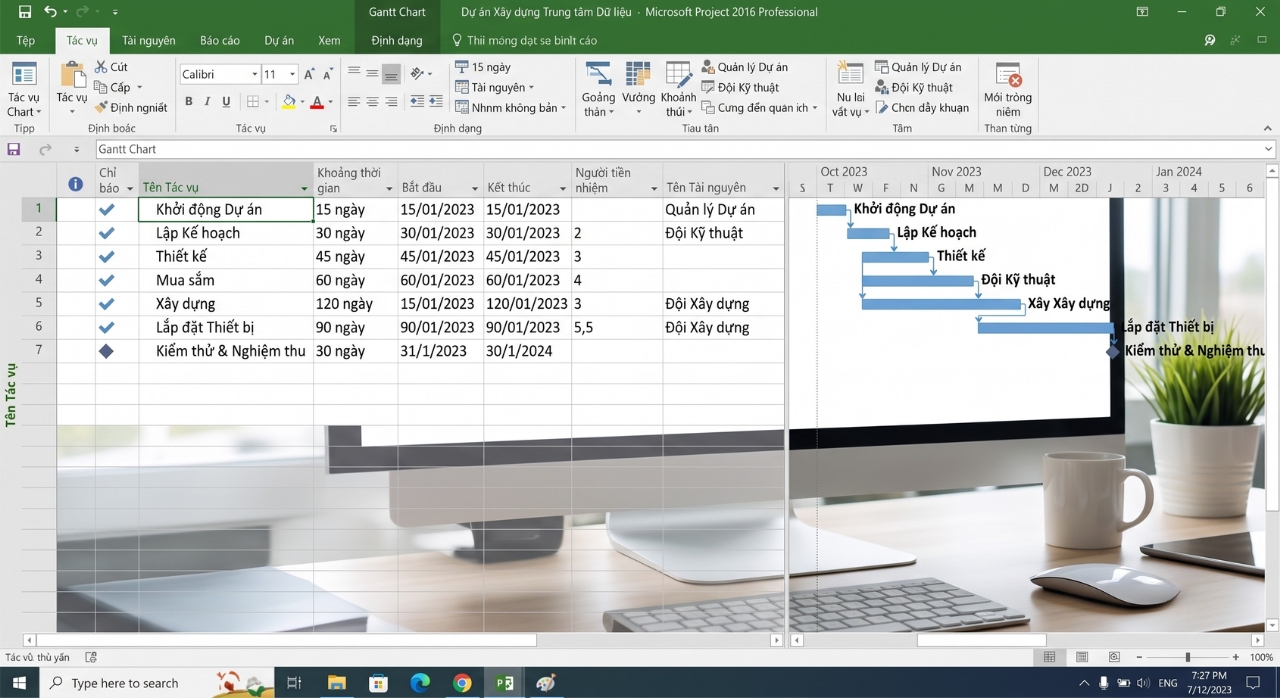Click the Gantt Chart entry bar field
Viewport: 1280px width, 698px height.
tap(685, 149)
